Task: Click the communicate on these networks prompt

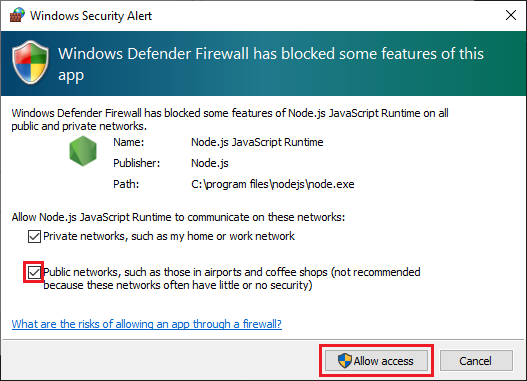Action: pos(178,217)
